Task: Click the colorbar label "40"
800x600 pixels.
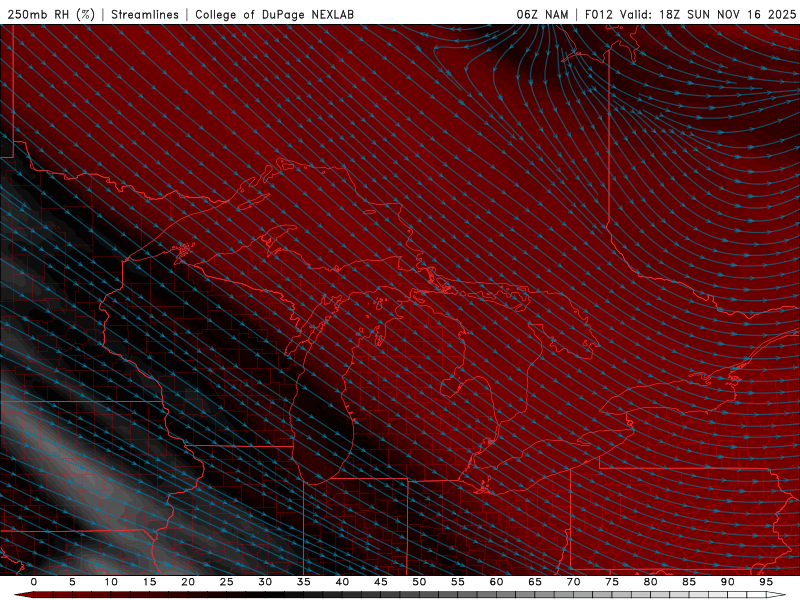Action: pos(342,582)
